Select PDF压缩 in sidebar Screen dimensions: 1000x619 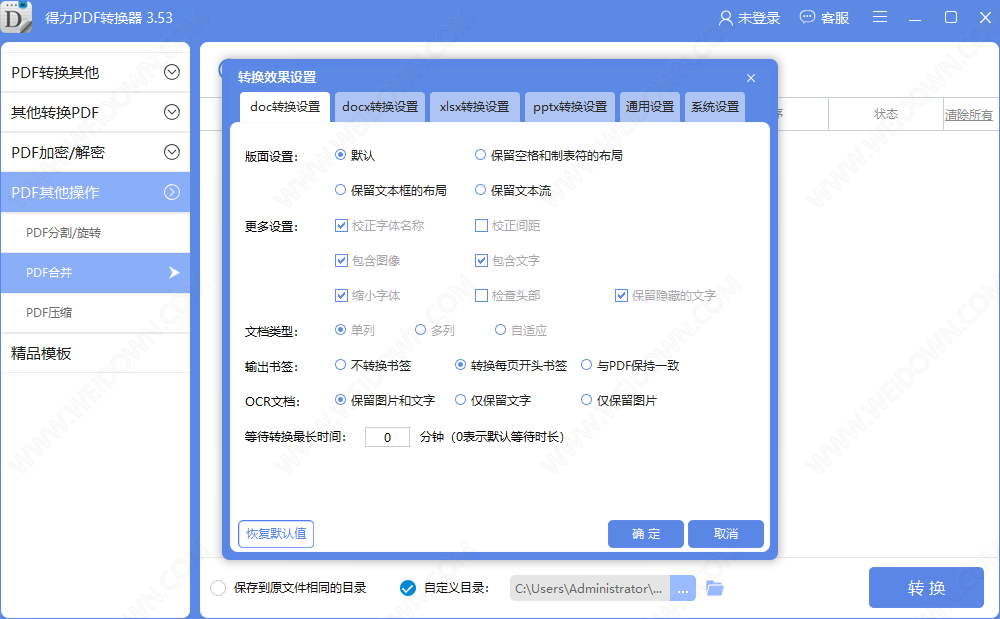(95, 312)
